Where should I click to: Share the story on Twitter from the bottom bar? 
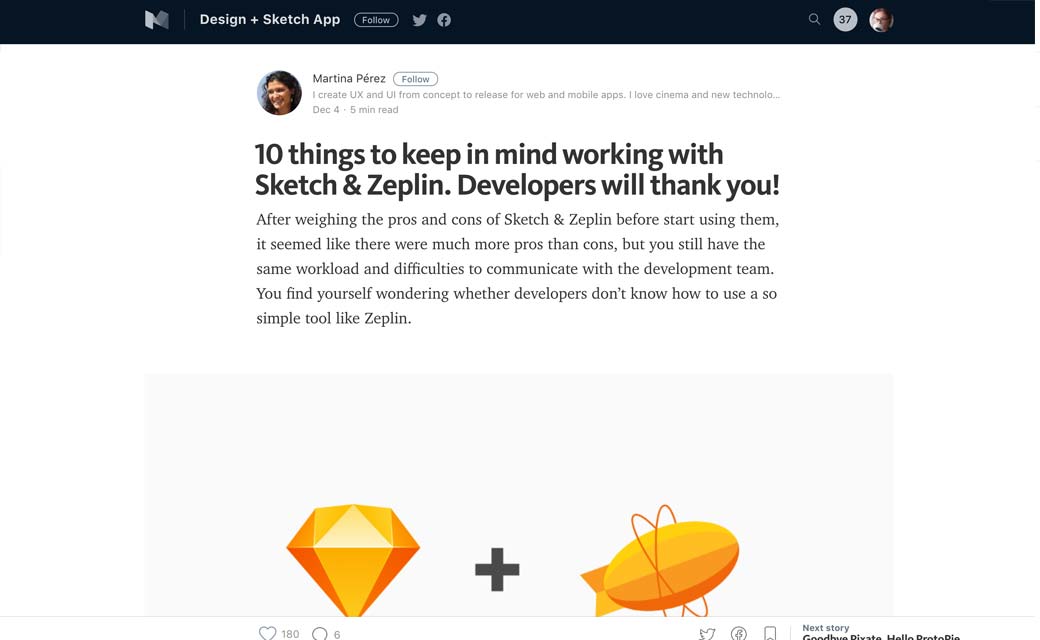[x=707, y=633]
